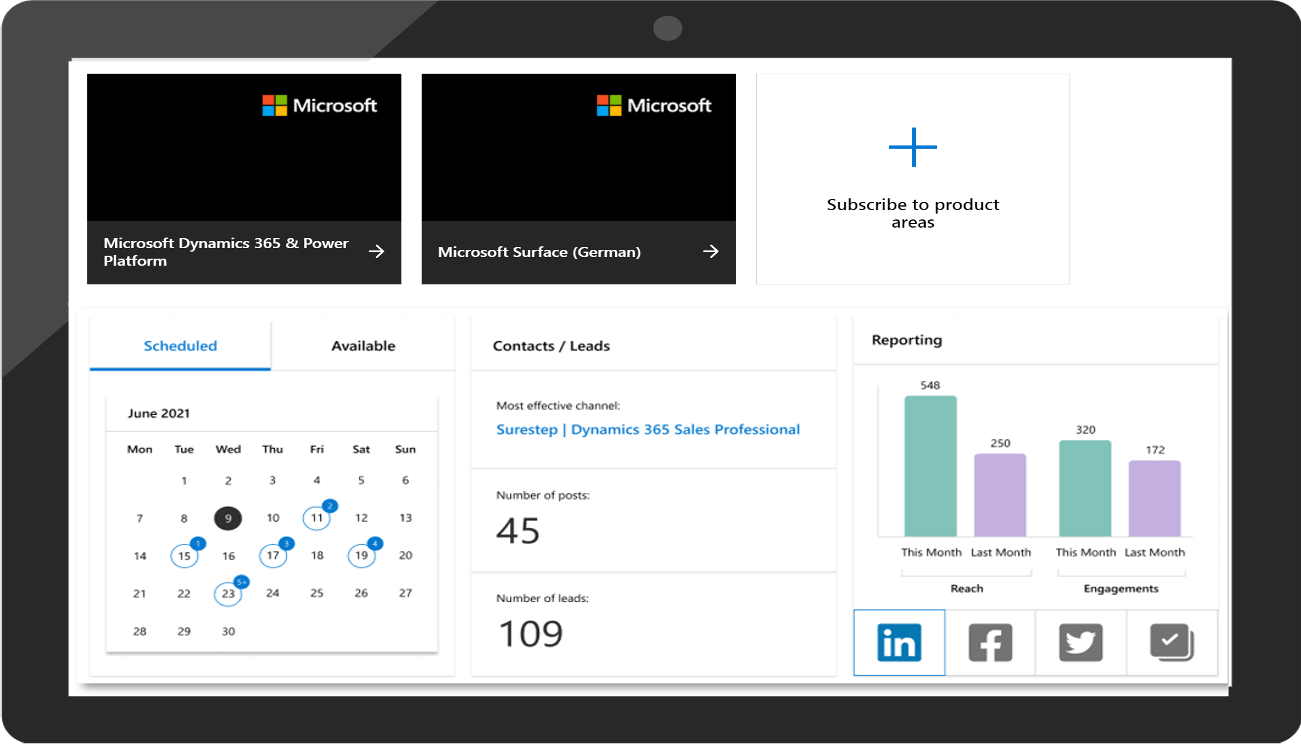Select June 17 with 3 scheduled posts
Screen dimensions: 1301x747
[x=272, y=556]
